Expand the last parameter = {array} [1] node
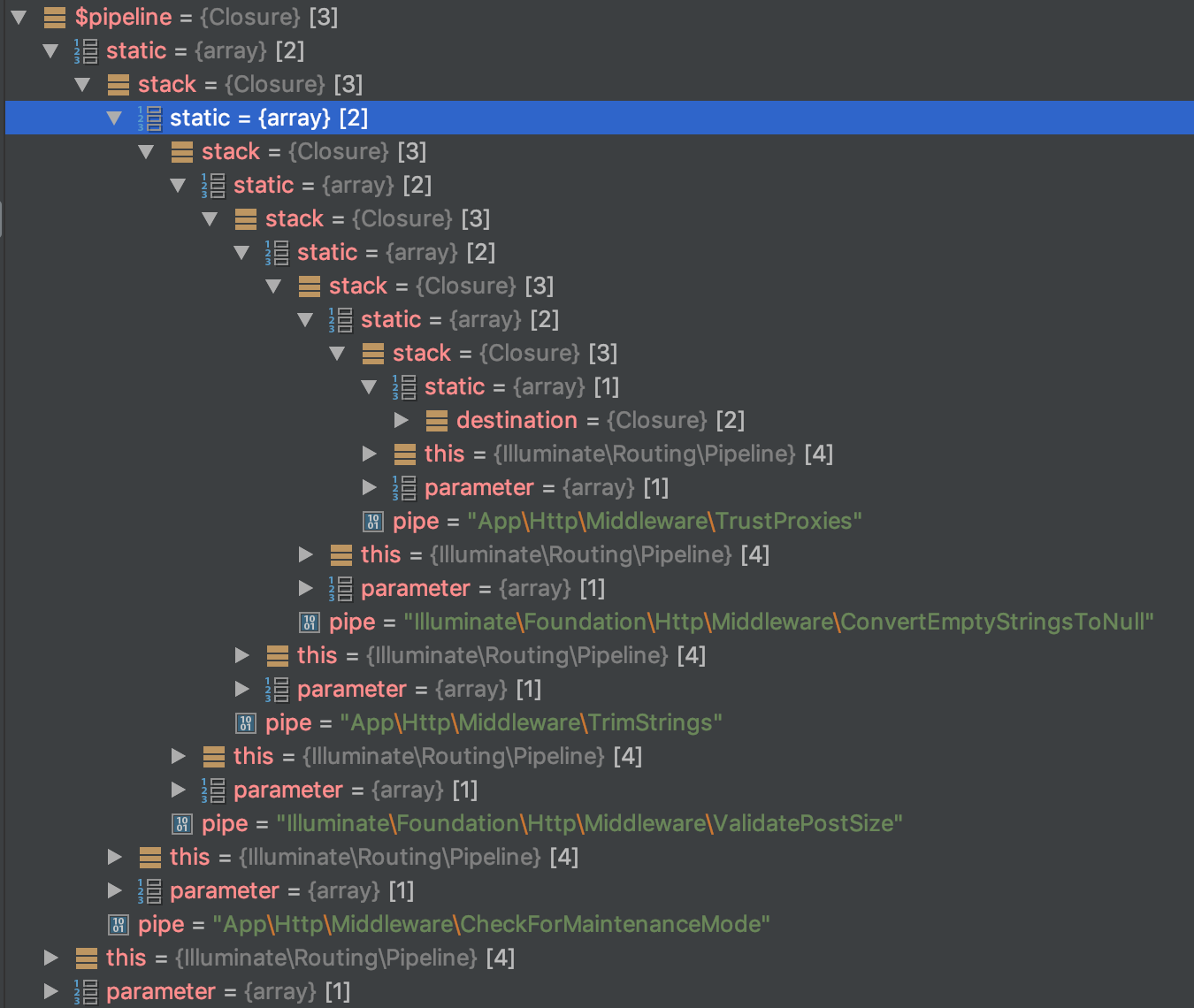Screen dimensions: 1194x1008 pos(50,991)
